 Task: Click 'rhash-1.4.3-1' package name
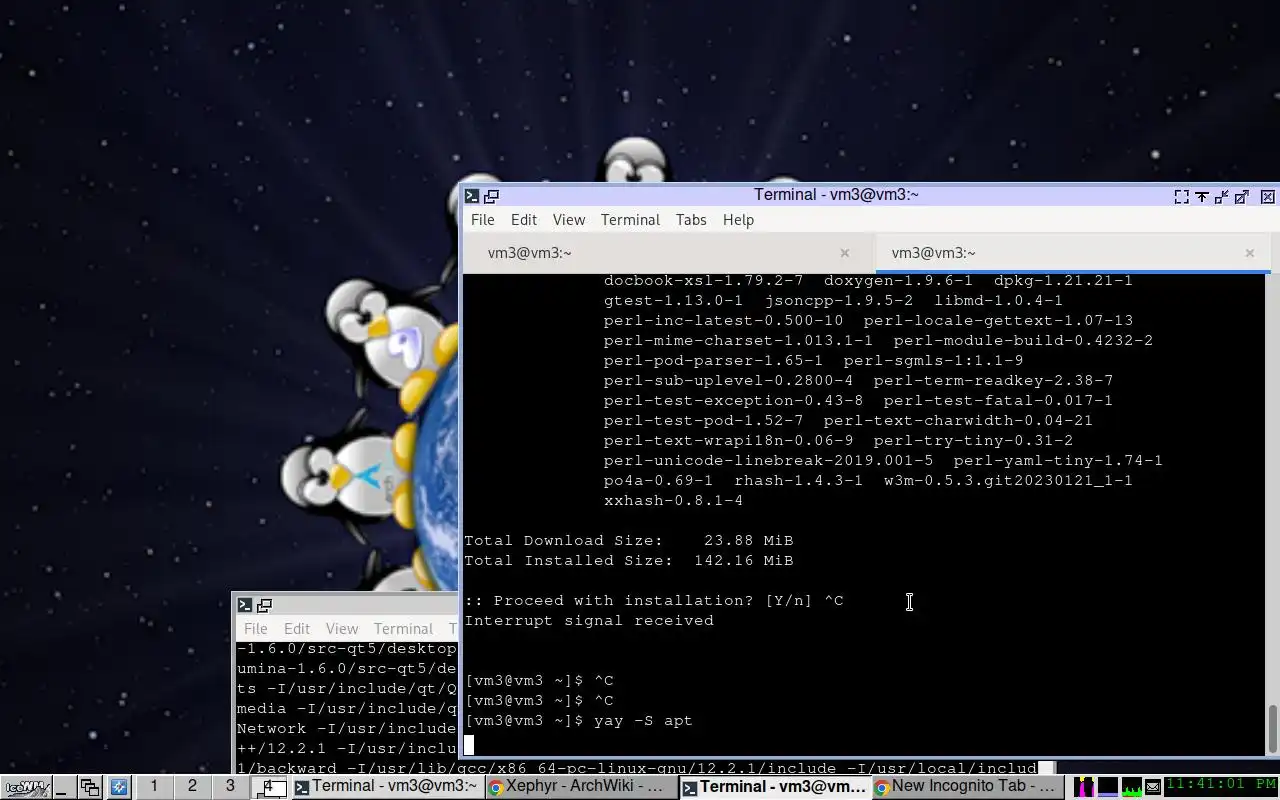click(x=798, y=480)
